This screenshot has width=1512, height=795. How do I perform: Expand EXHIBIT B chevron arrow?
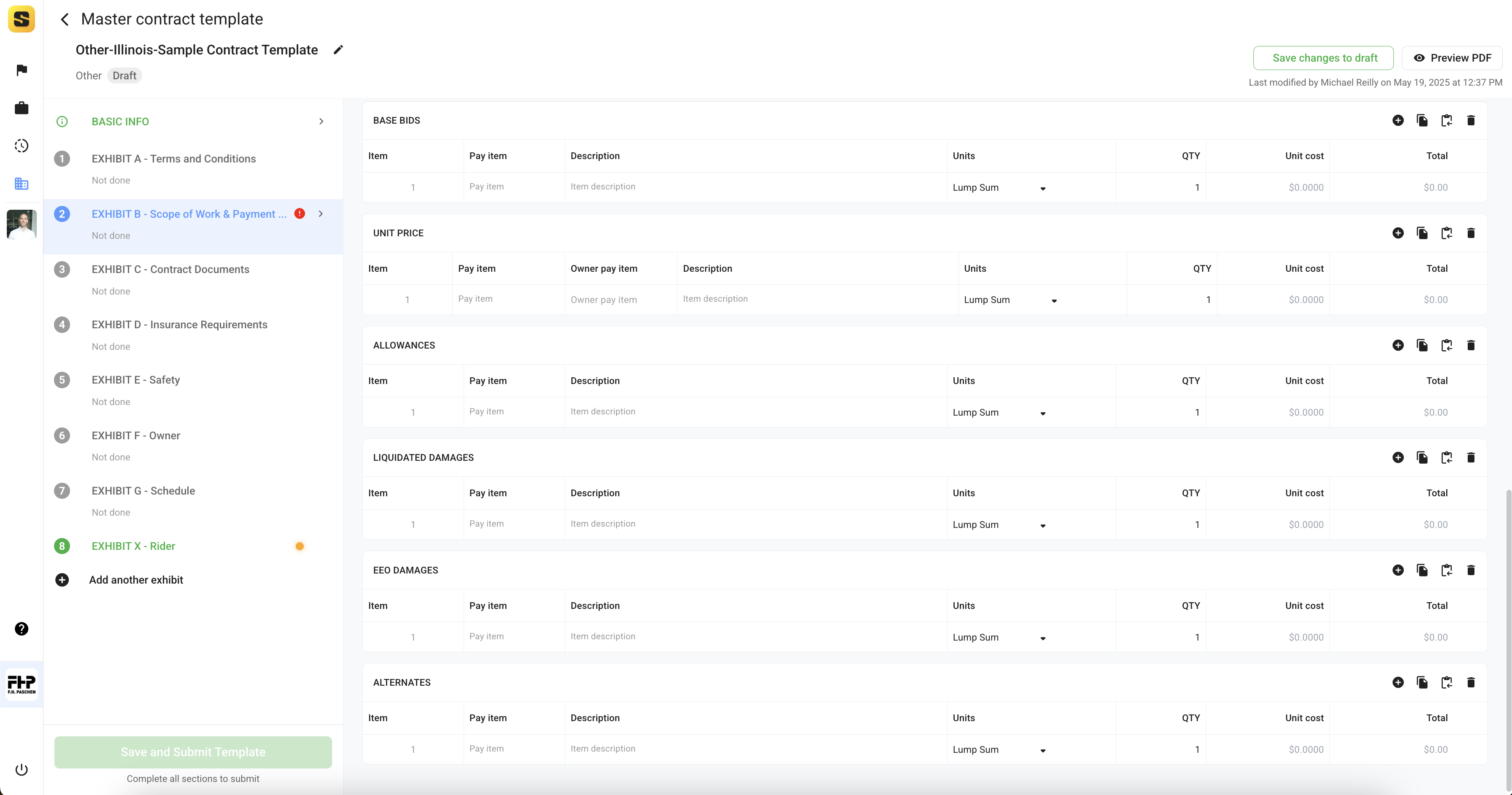pyautogui.click(x=321, y=214)
